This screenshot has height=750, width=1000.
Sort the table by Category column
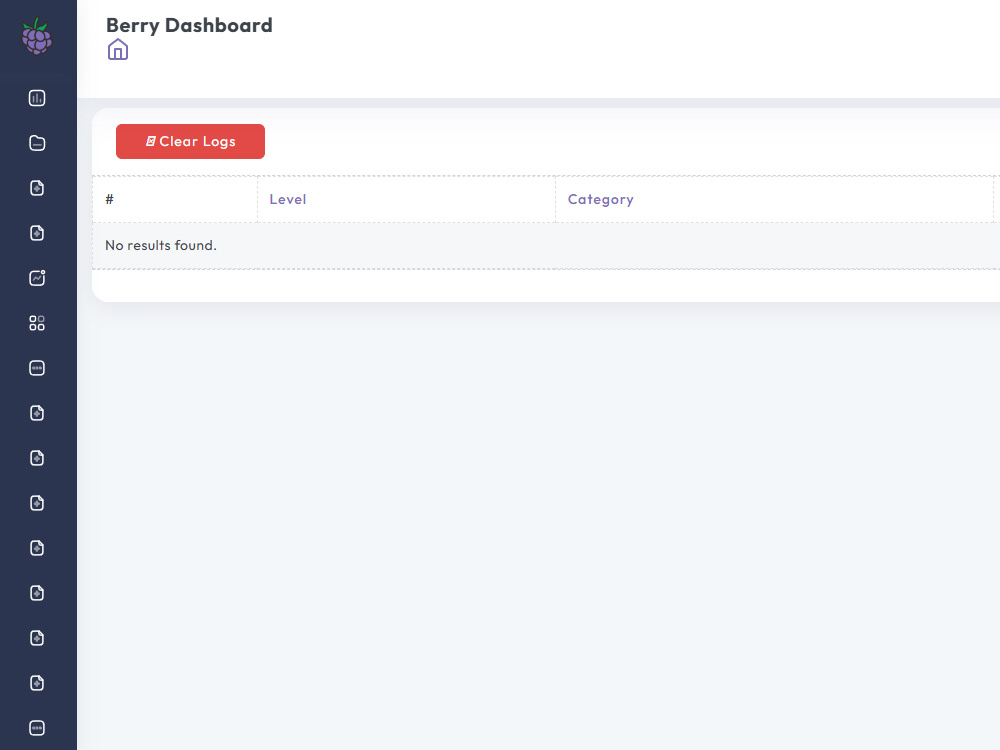(600, 200)
